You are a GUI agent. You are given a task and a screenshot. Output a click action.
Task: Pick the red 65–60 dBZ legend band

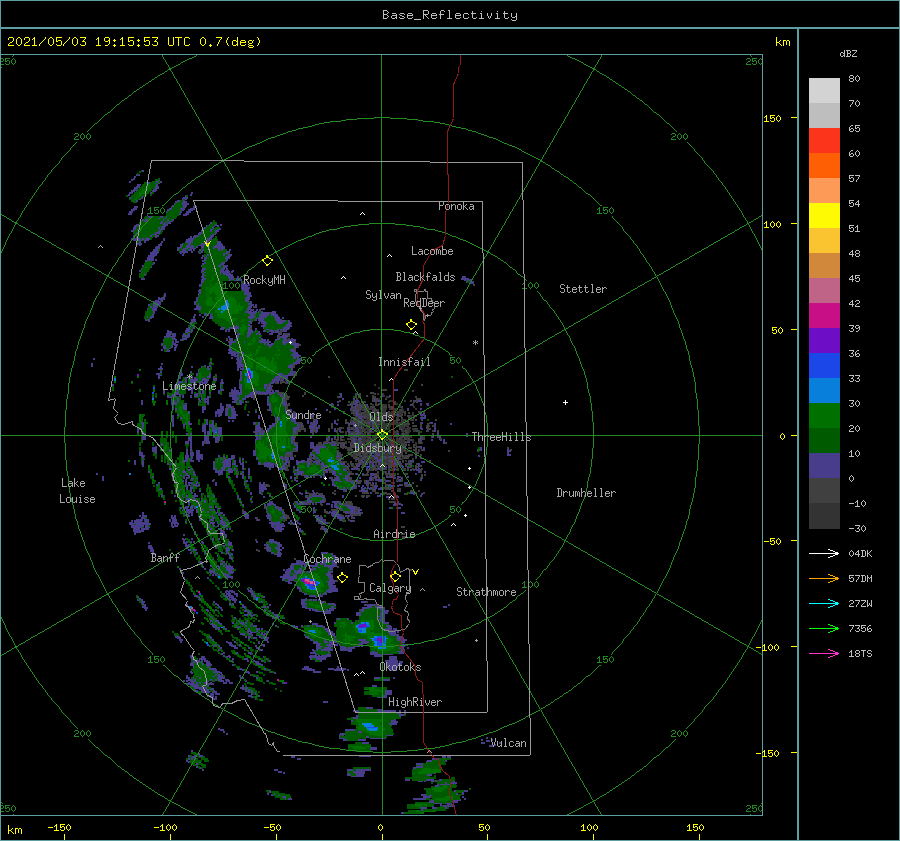point(824,141)
